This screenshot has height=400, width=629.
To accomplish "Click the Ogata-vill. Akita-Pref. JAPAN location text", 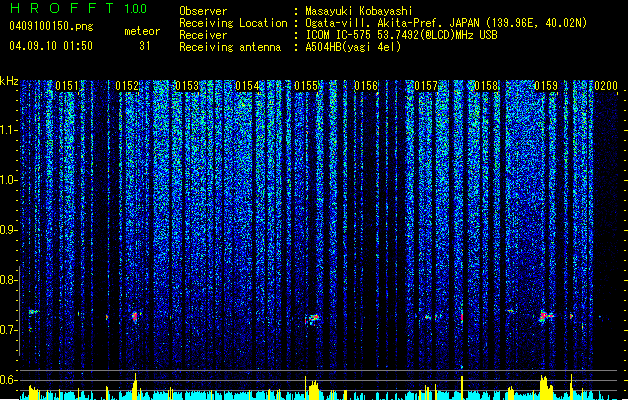I will coord(446,23).
